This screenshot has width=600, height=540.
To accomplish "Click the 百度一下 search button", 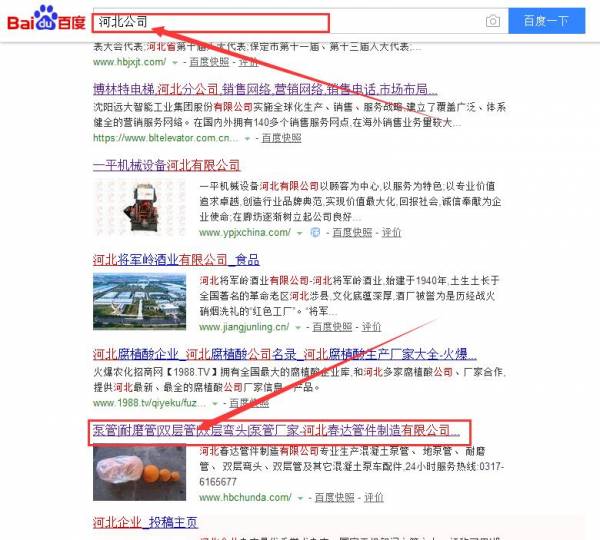I will tap(545, 21).
